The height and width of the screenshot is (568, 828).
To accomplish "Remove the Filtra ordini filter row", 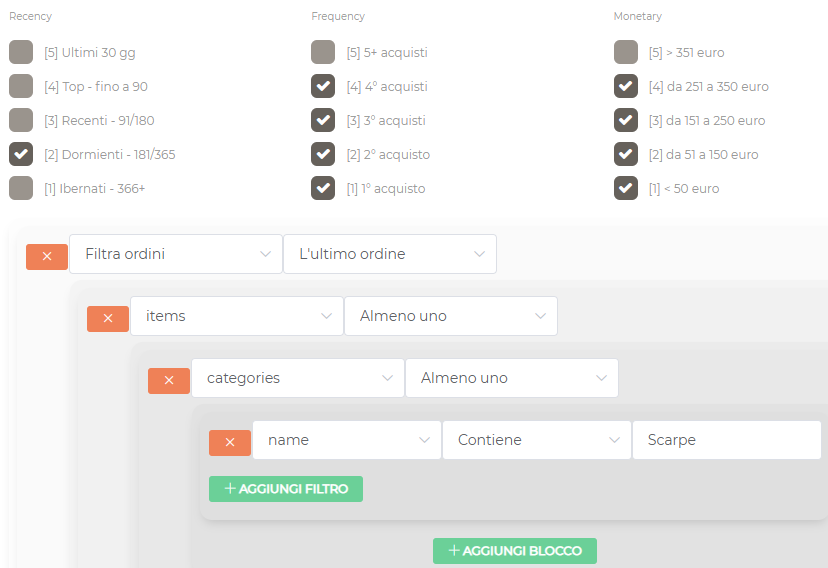I will pos(47,256).
